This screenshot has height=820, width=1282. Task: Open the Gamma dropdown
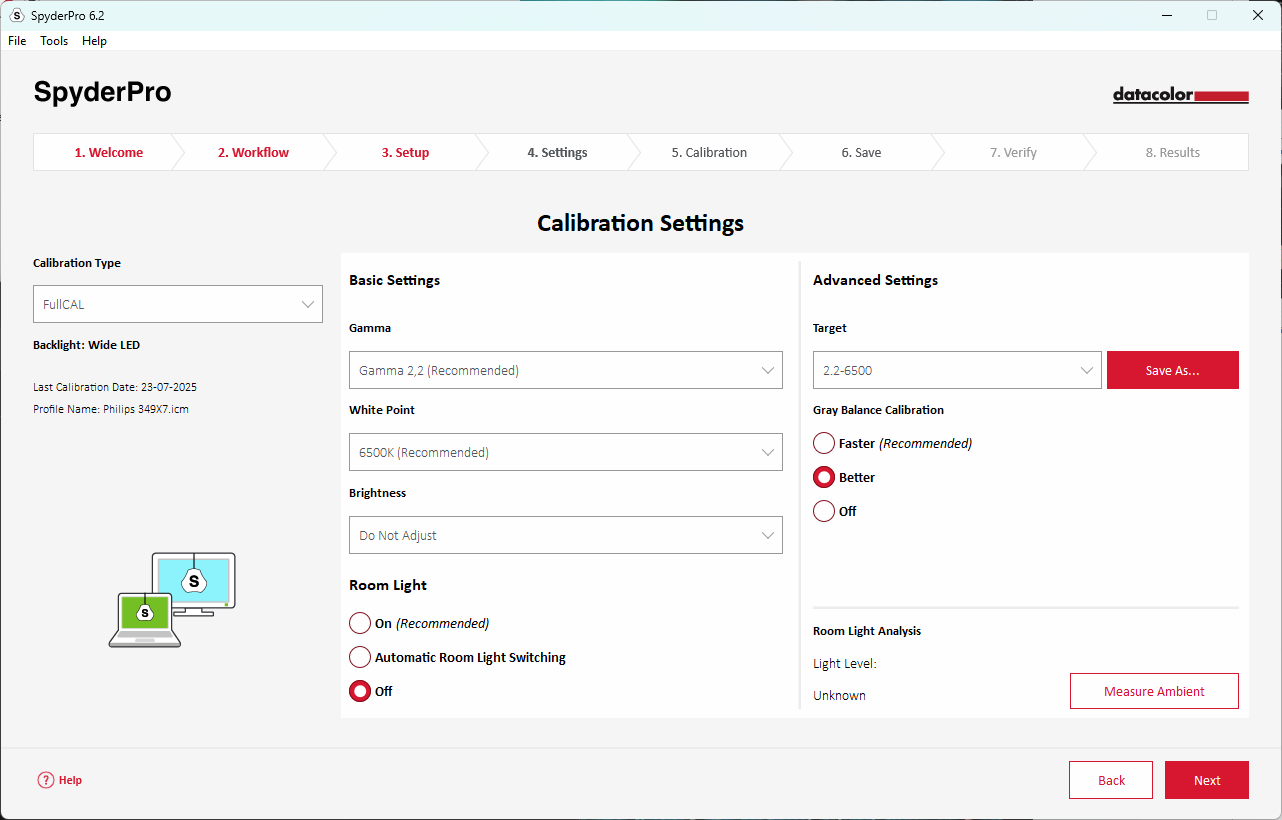coord(565,370)
